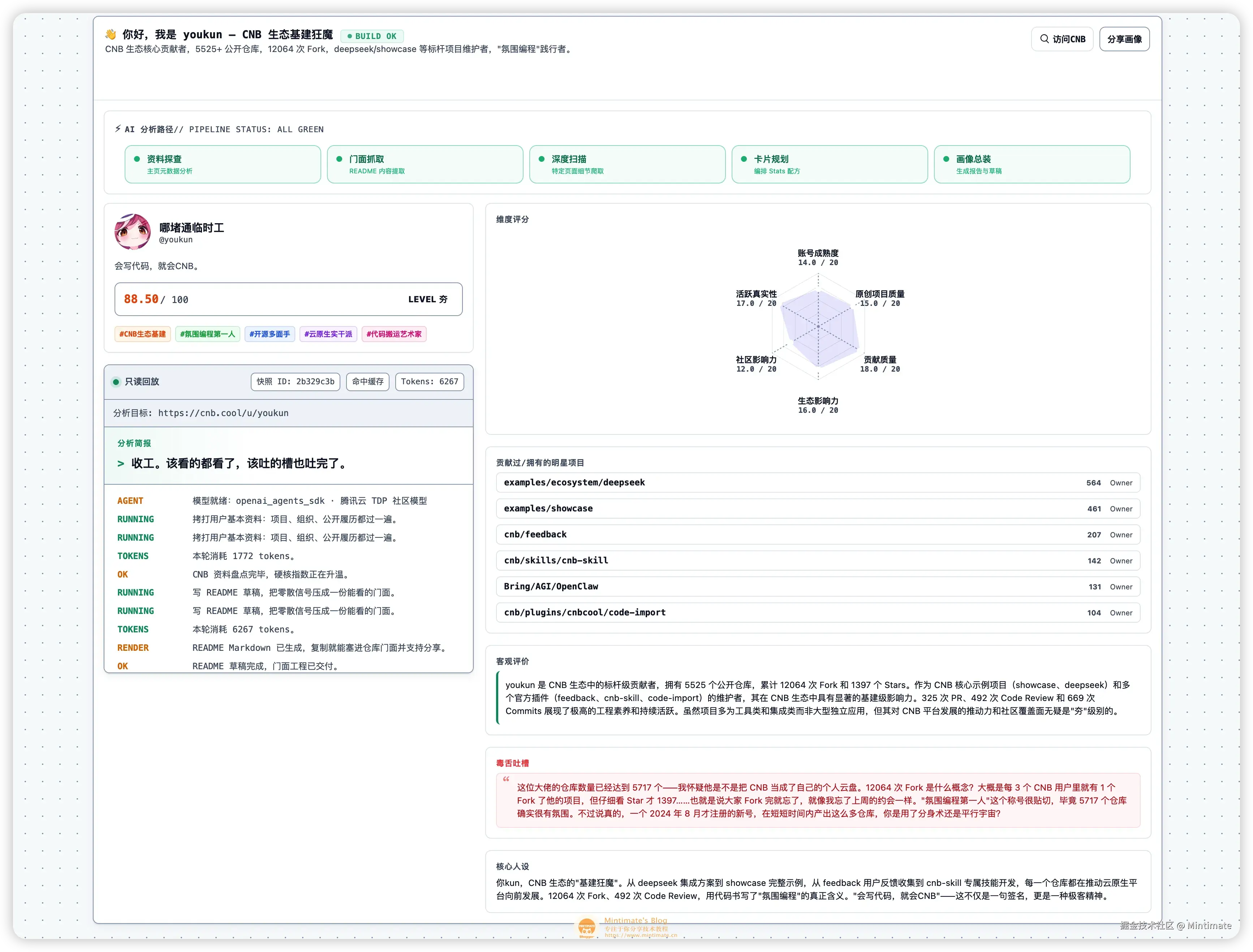Click the 分析简报 heading
1253x952 pixels.
[134, 444]
